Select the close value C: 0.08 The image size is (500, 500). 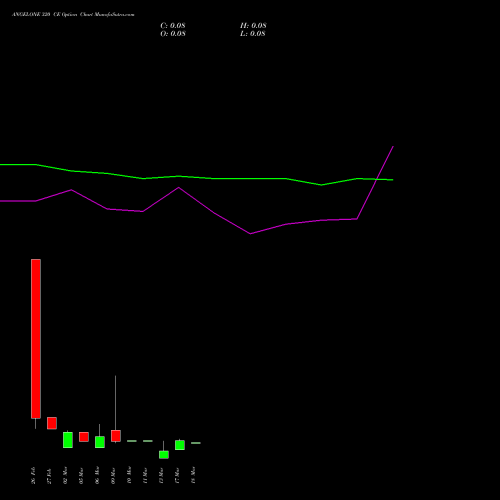tap(173, 26)
